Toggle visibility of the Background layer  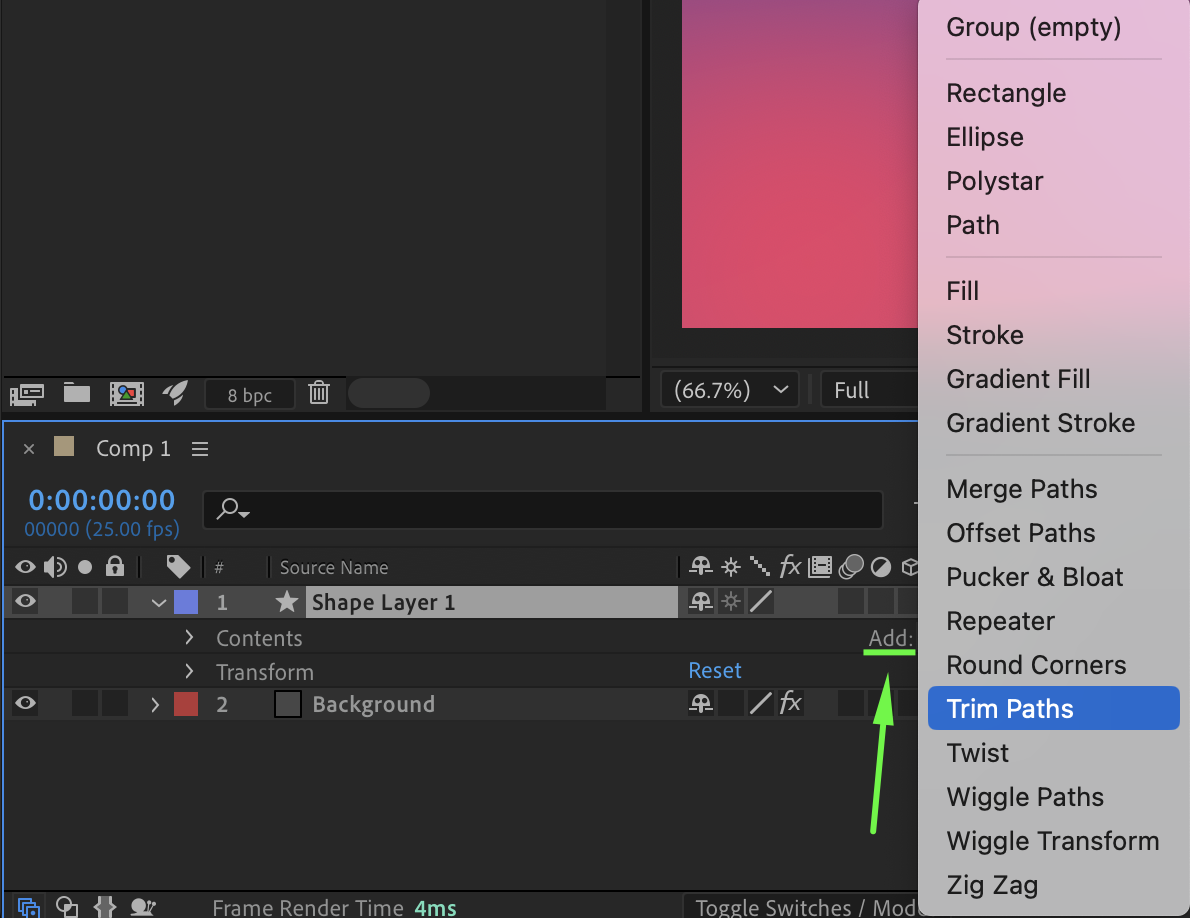(25, 704)
